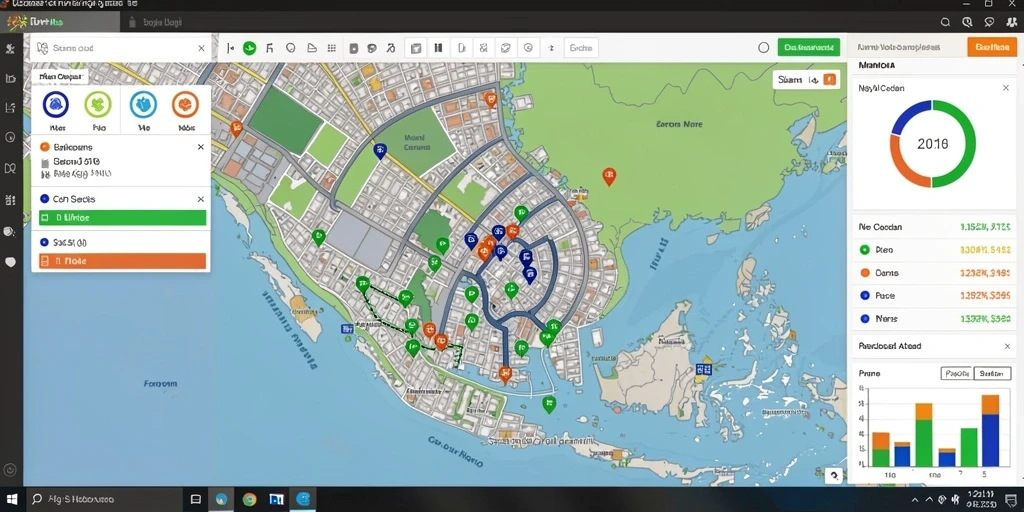Click the dark blue map pin near the central park
The image size is (1024, 512).
click(x=379, y=152)
